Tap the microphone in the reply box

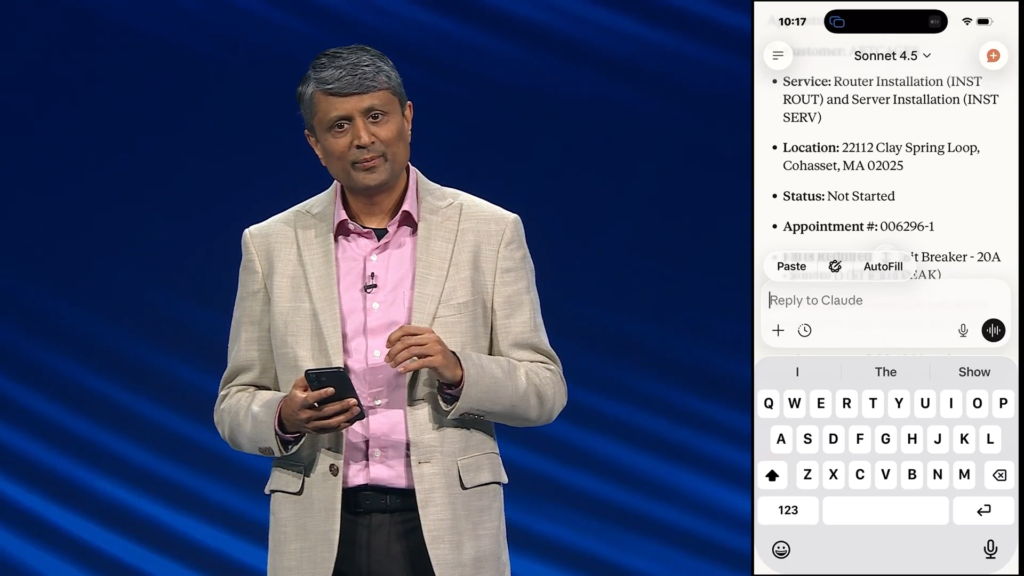(963, 330)
